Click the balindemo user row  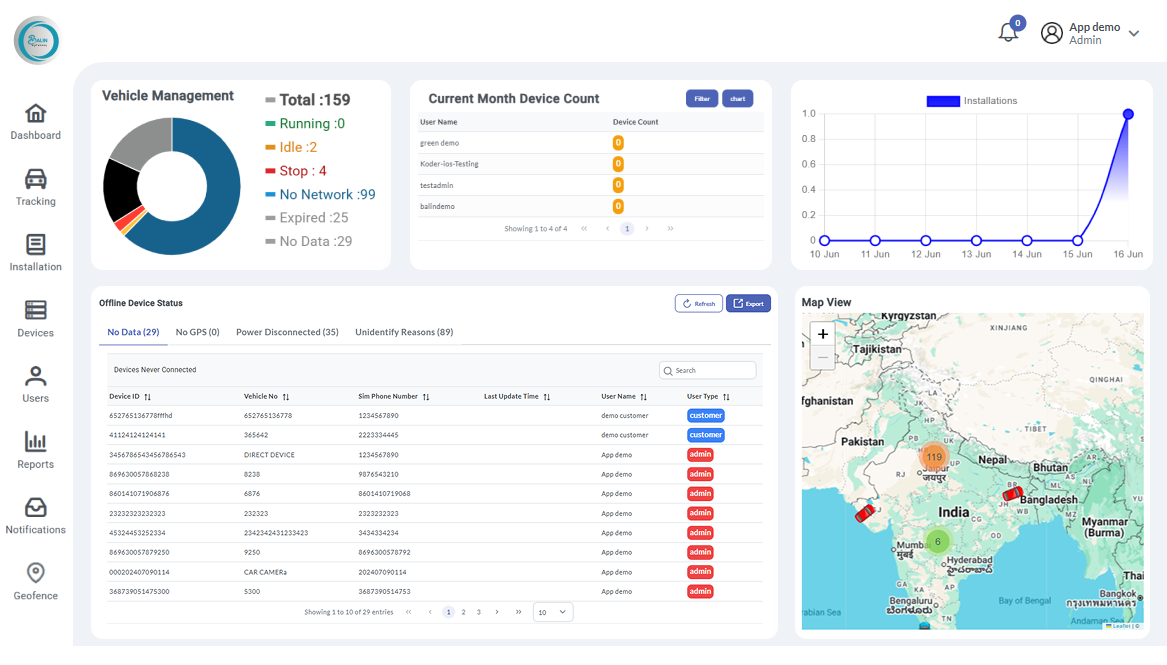pyautogui.click(x=591, y=206)
